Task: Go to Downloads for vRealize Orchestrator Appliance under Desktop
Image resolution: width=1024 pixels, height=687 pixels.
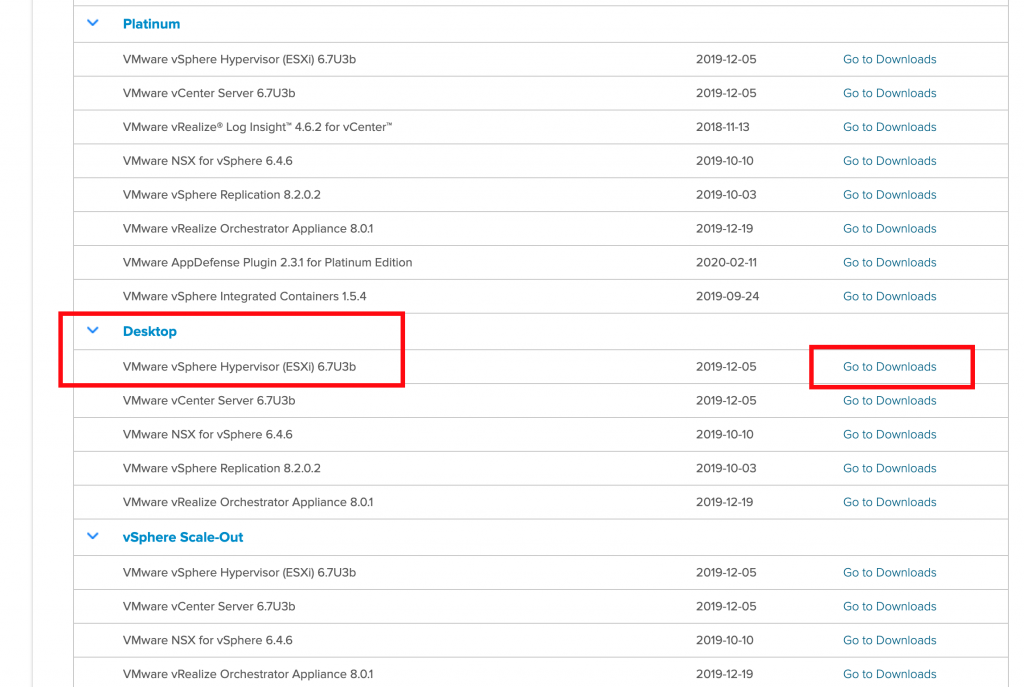Action: [889, 502]
